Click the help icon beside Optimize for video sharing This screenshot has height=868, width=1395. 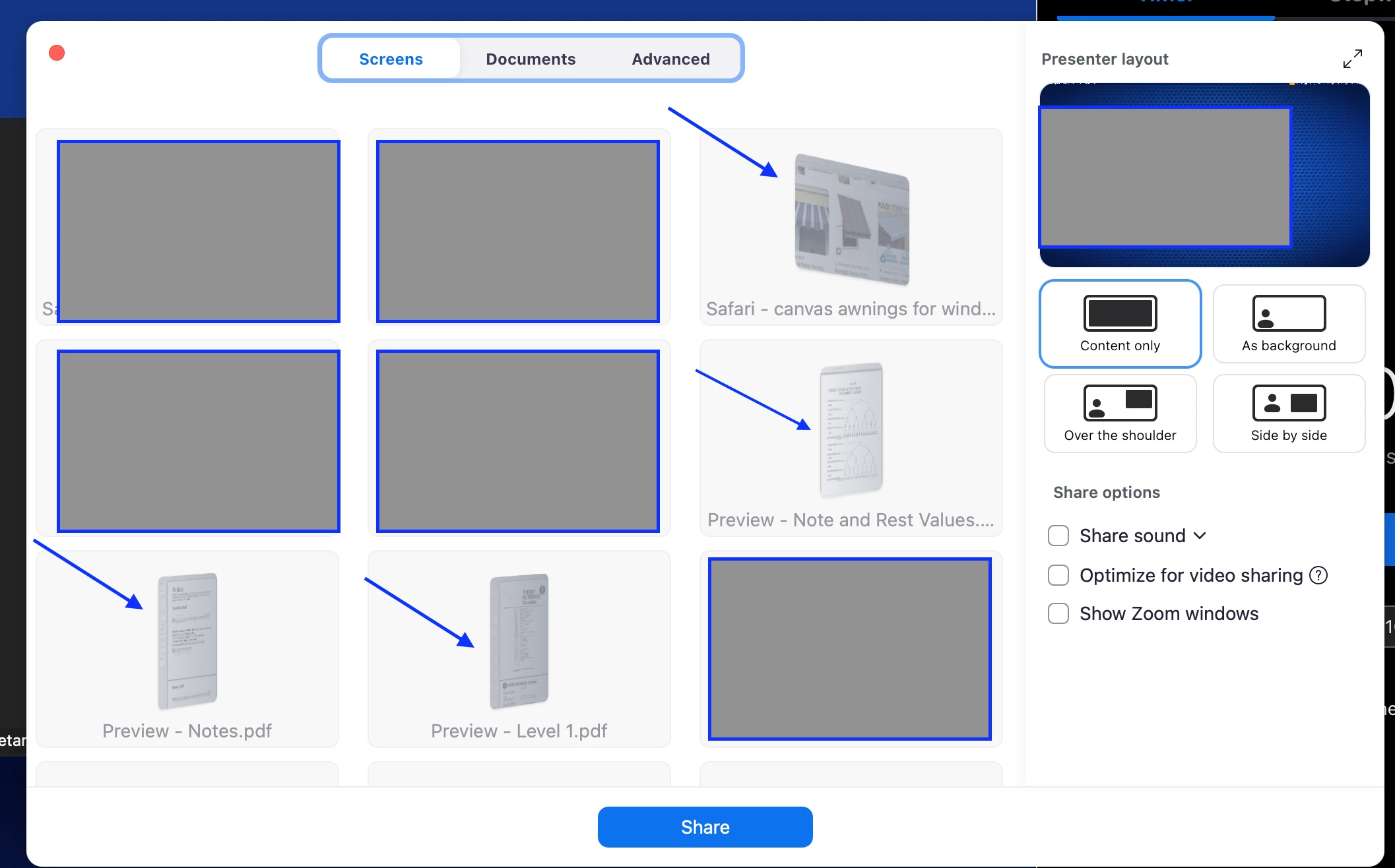(1318, 575)
